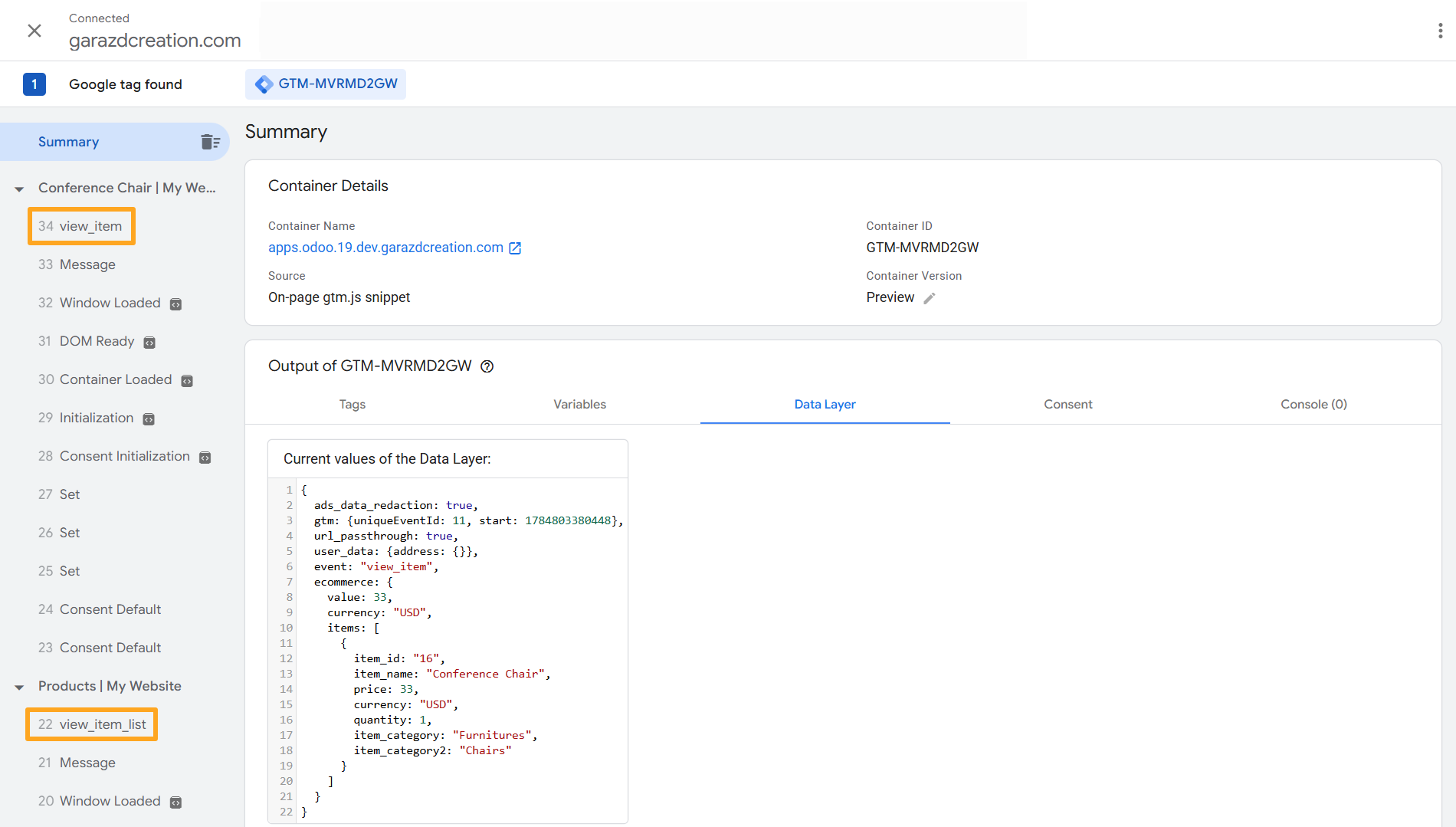Click the item_category: "Furnitures" code line
The height and width of the screenshot is (827, 1456).
click(x=445, y=735)
